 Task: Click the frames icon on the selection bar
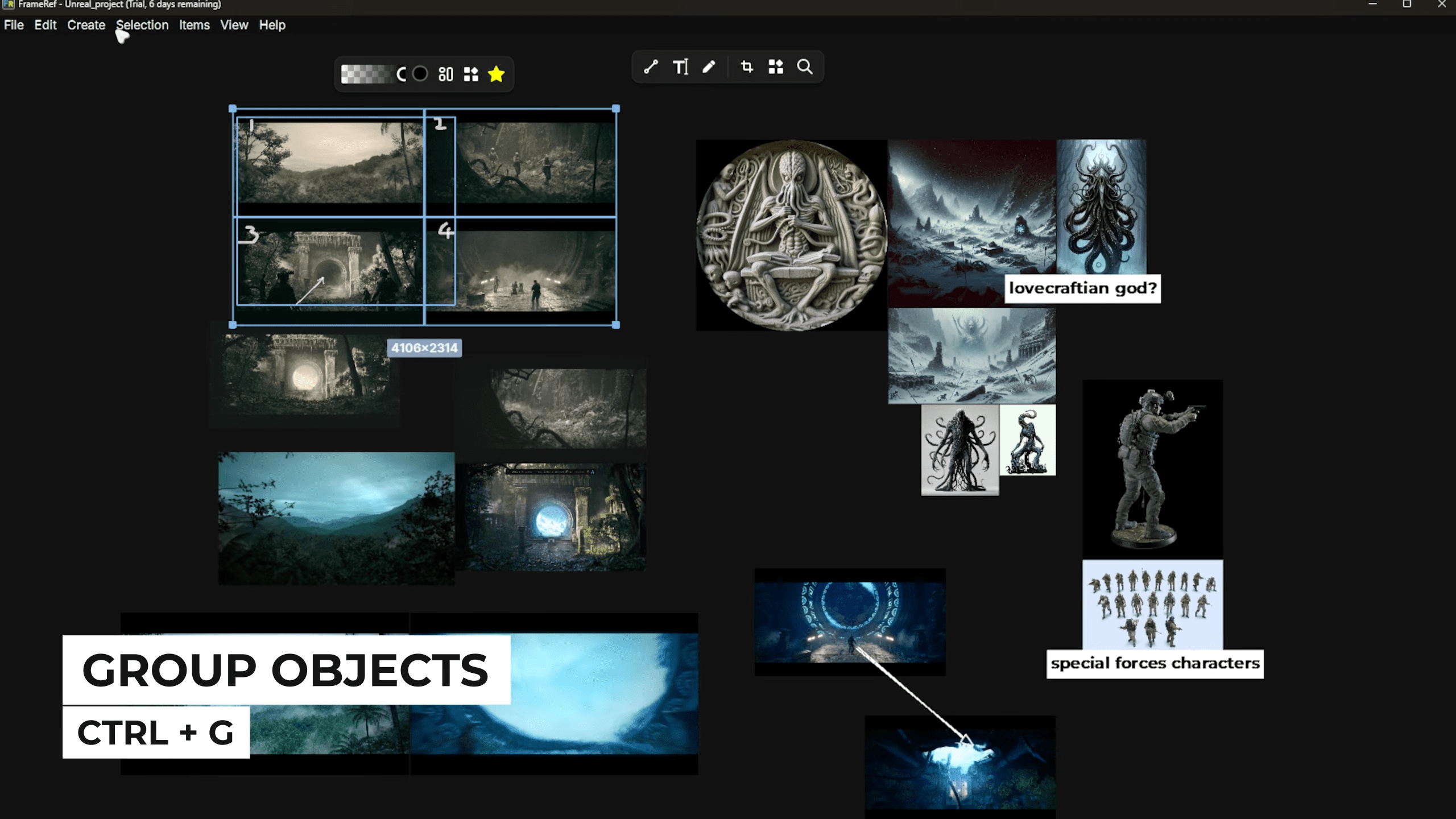445,74
